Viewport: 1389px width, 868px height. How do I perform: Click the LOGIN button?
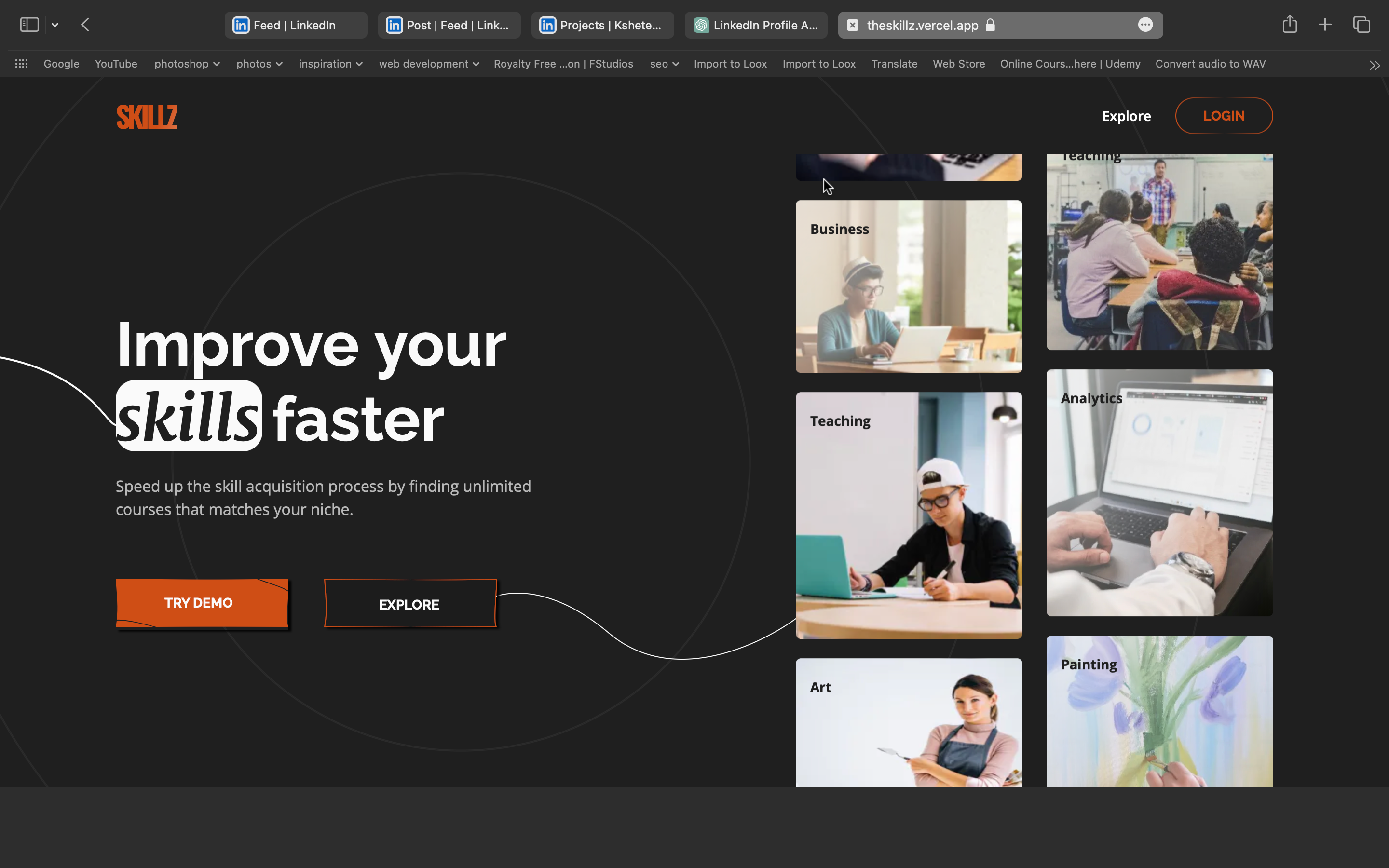[x=1223, y=116]
